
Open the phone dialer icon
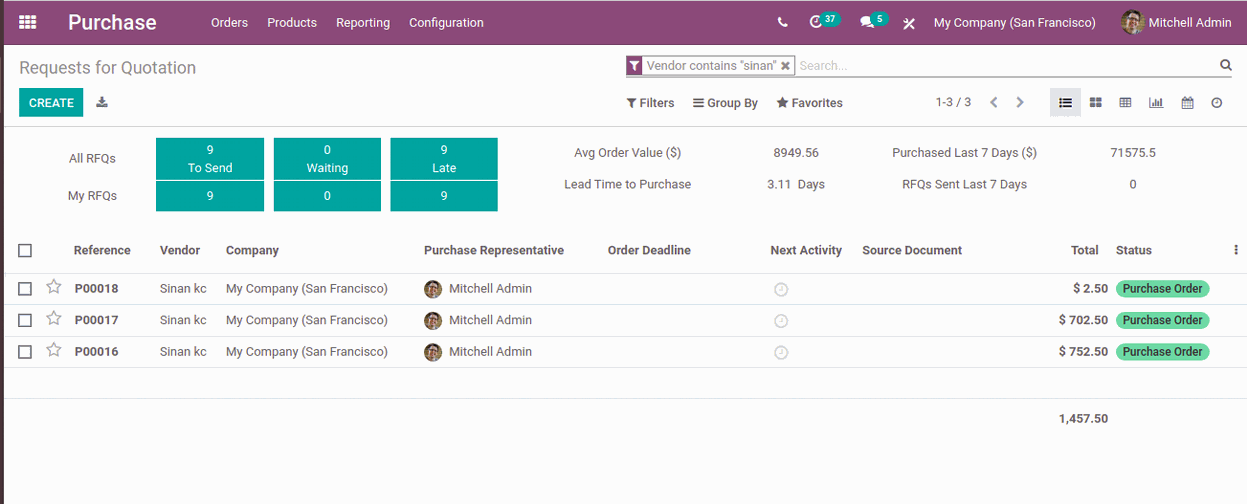coord(782,22)
